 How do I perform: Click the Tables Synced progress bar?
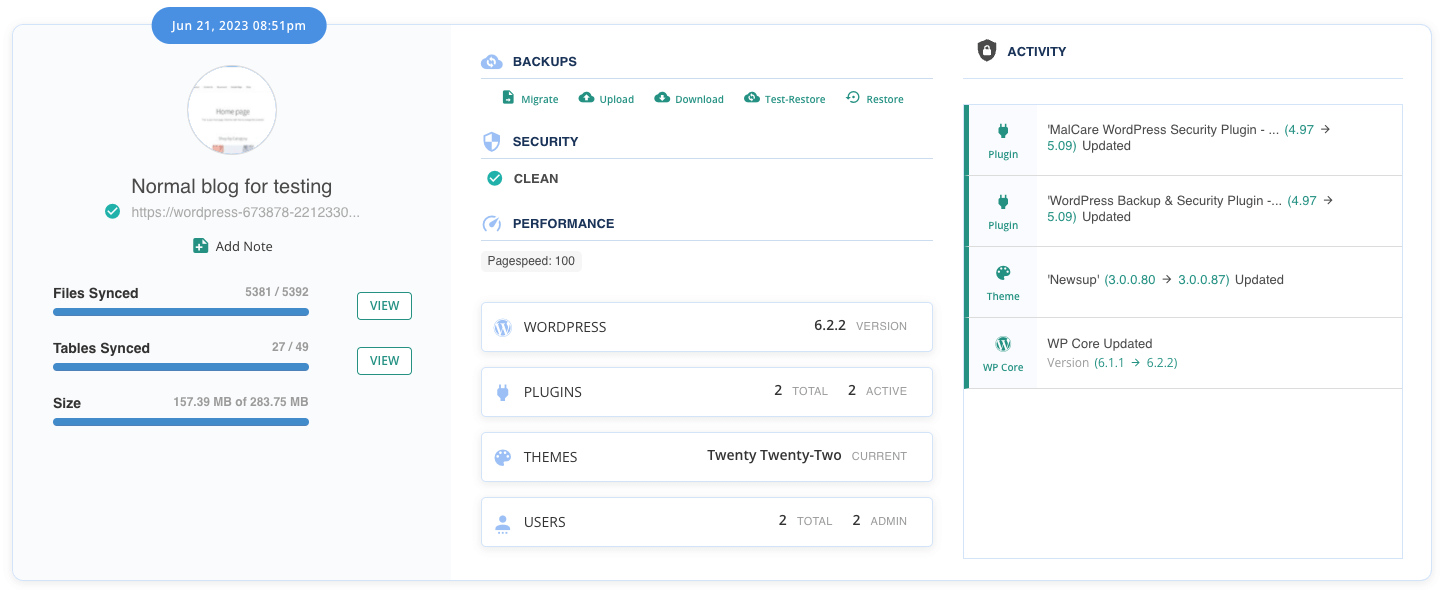(181, 367)
